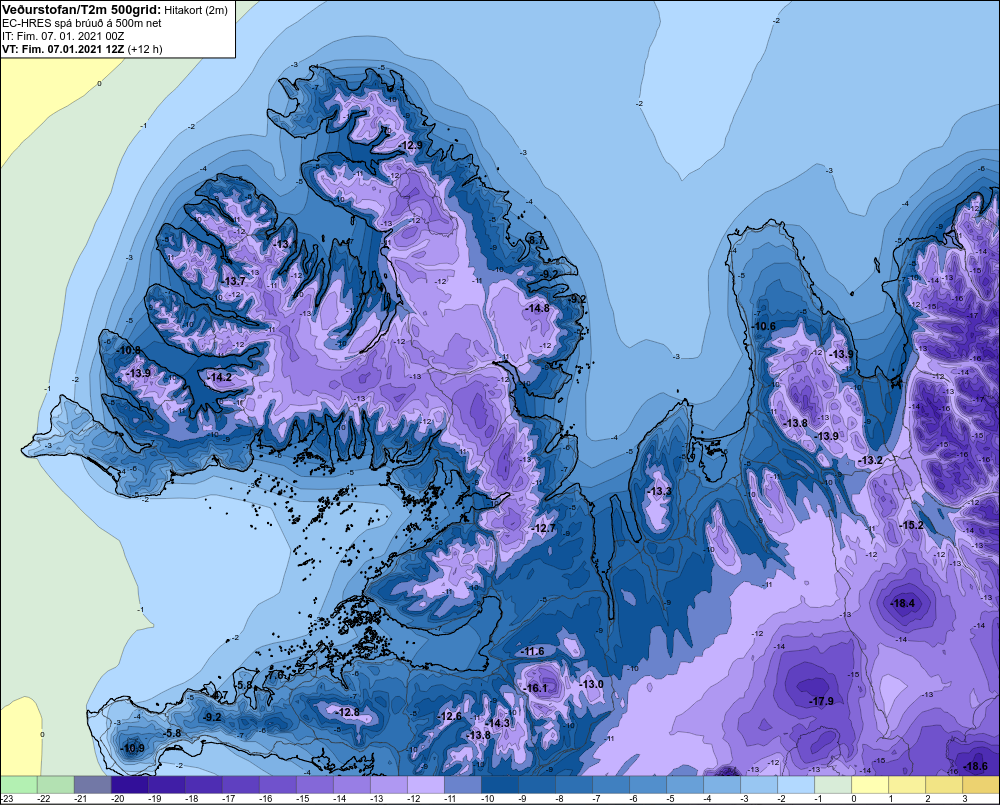Click legend swatch between -20 and -19
Viewport: 1000px width, 805px height.
(x=129, y=784)
